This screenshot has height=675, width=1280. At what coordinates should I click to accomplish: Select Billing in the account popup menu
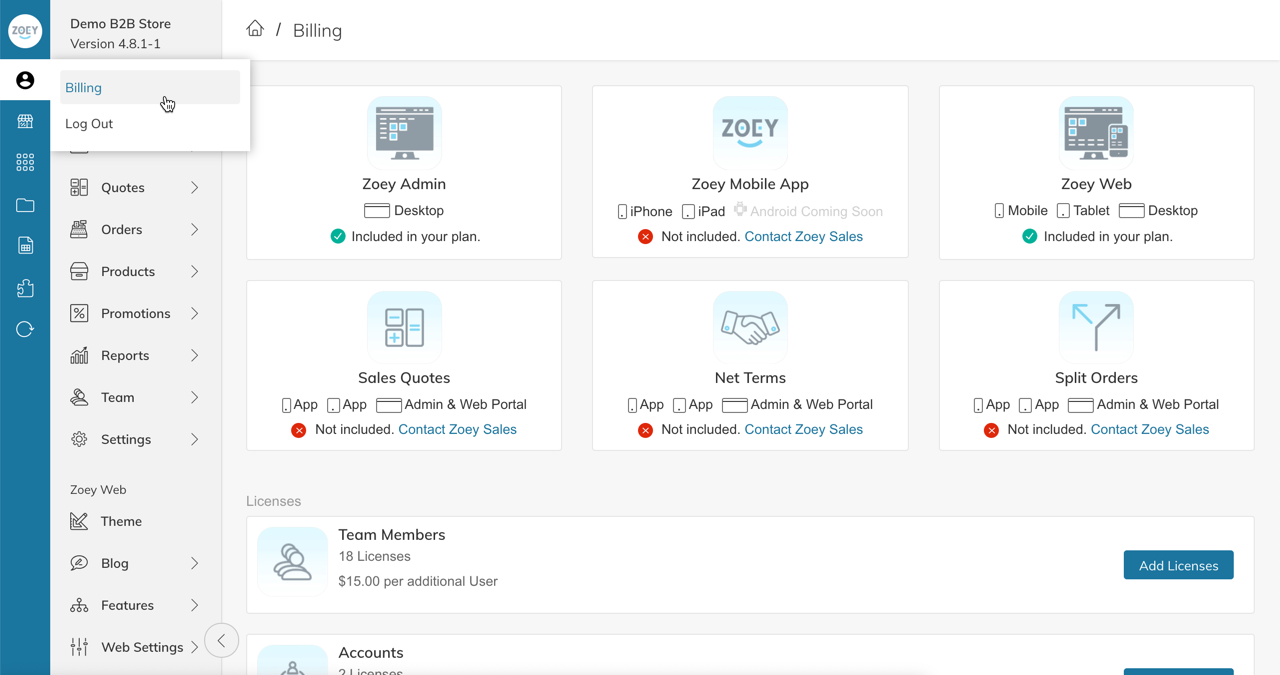(x=150, y=87)
